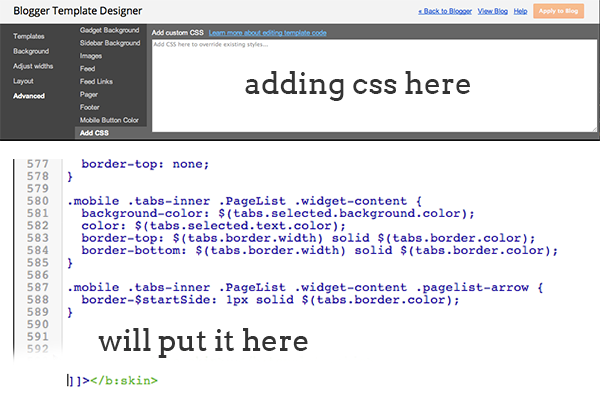Follow the Back to Blogger link

coord(445,11)
